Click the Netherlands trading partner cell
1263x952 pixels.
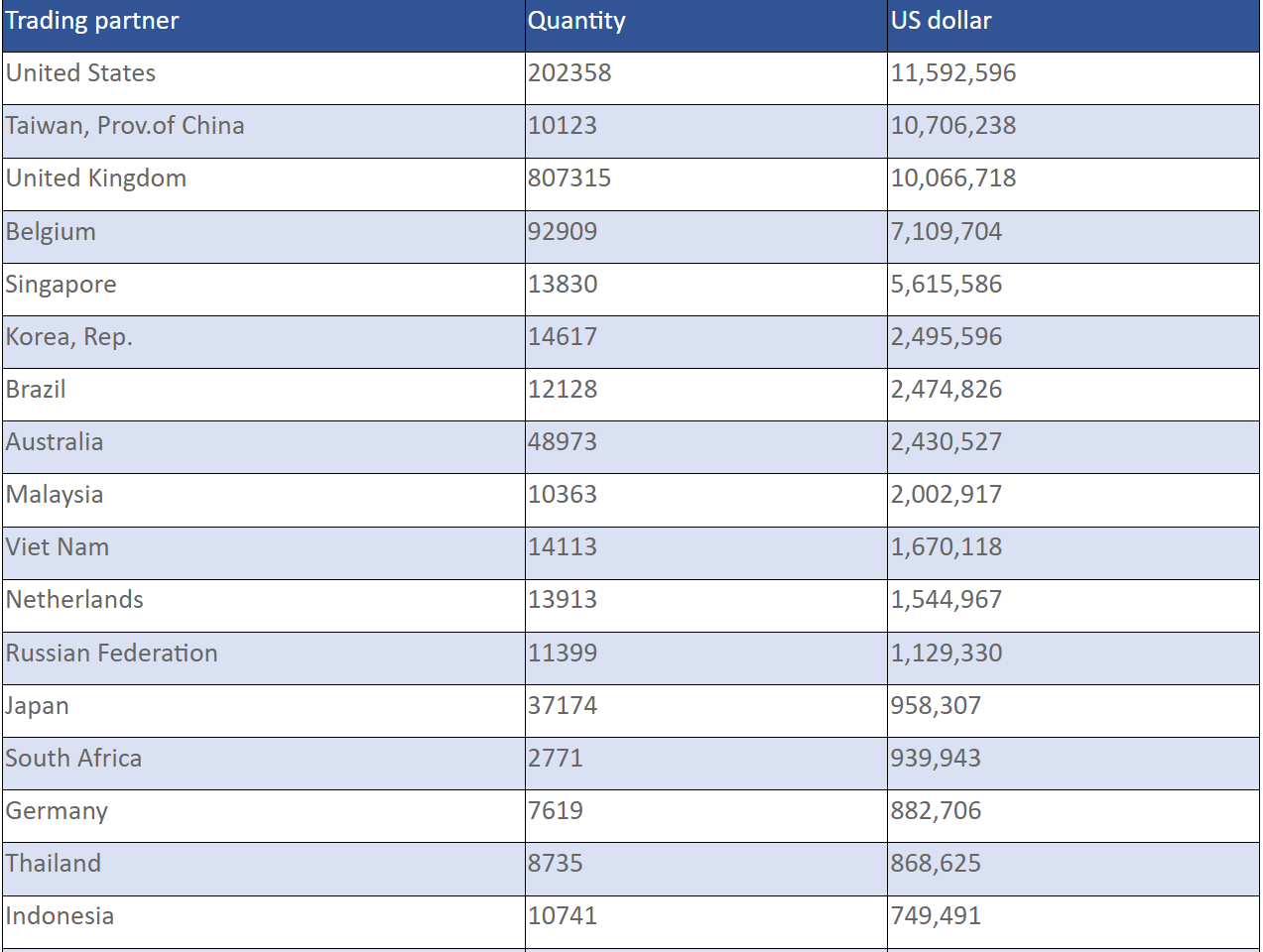[74, 600]
